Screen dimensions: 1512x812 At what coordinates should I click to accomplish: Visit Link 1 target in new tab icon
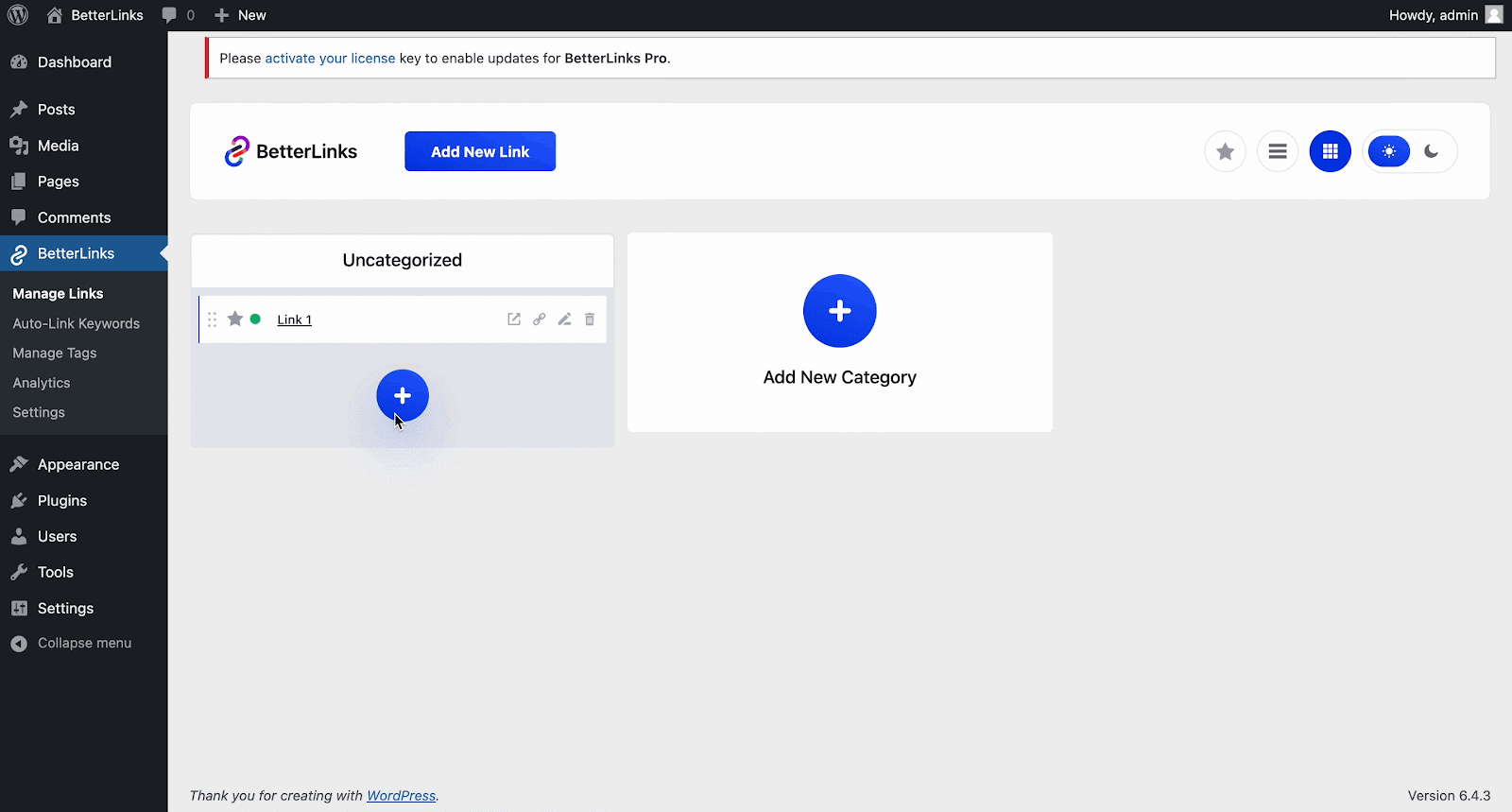[514, 320]
